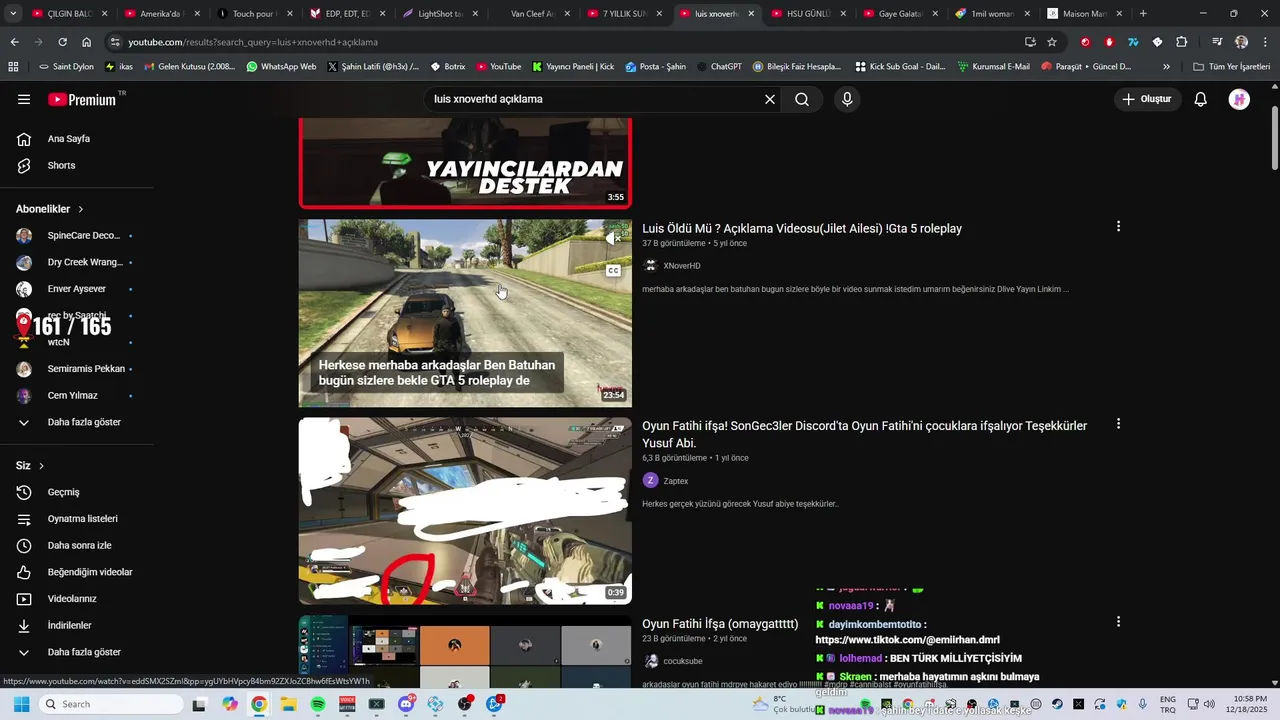The height and width of the screenshot is (720, 1280).
Task: Start voice search with microphone icon
Action: click(847, 99)
